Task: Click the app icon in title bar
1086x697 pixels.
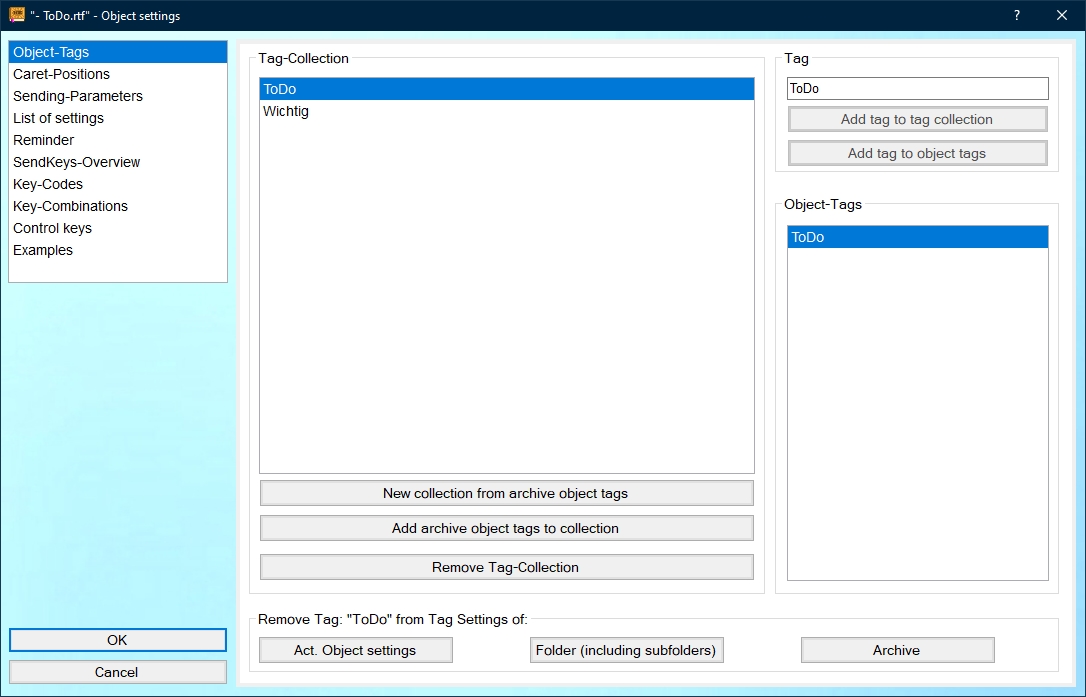Action: coord(17,15)
